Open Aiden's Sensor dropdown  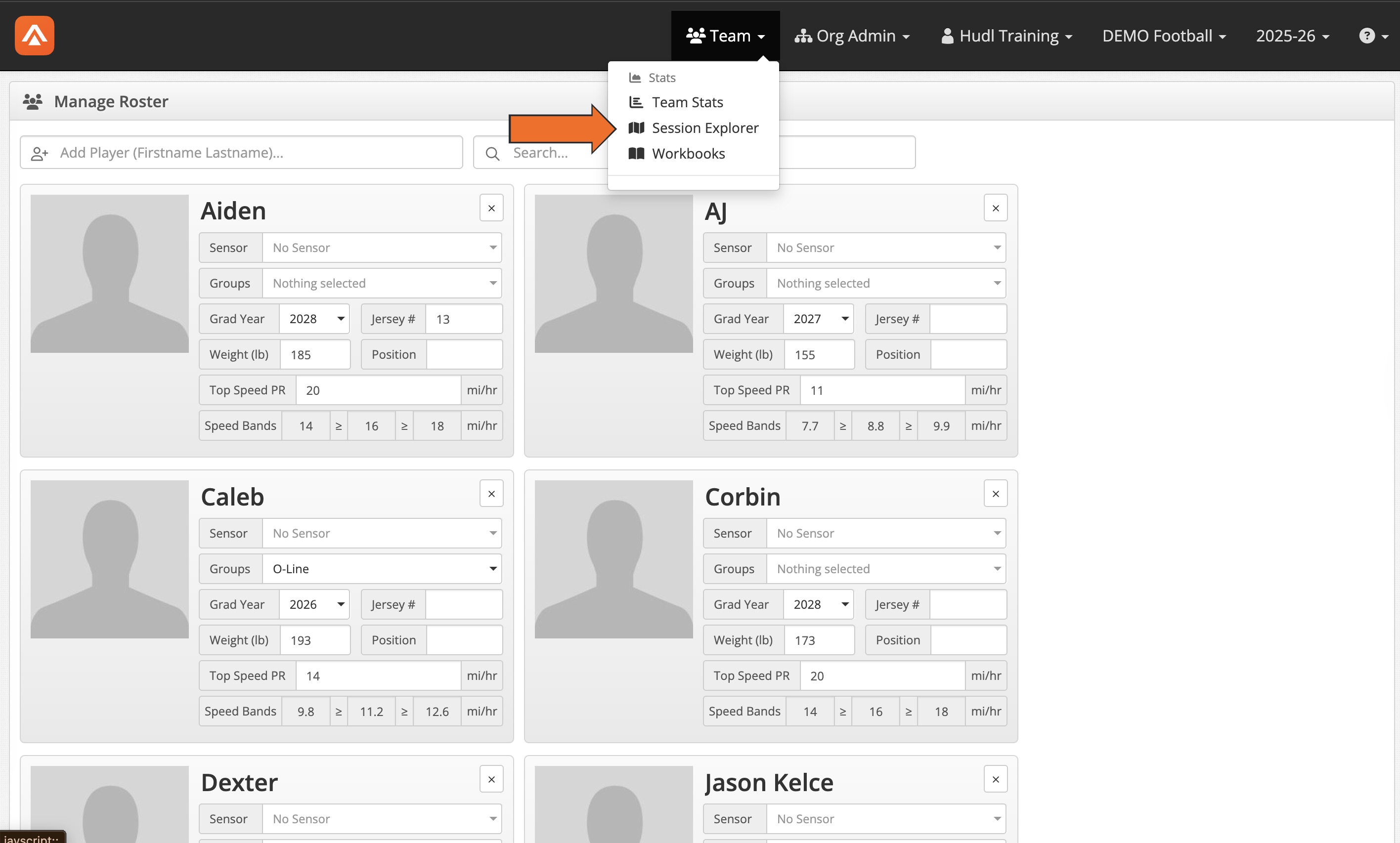(382, 248)
